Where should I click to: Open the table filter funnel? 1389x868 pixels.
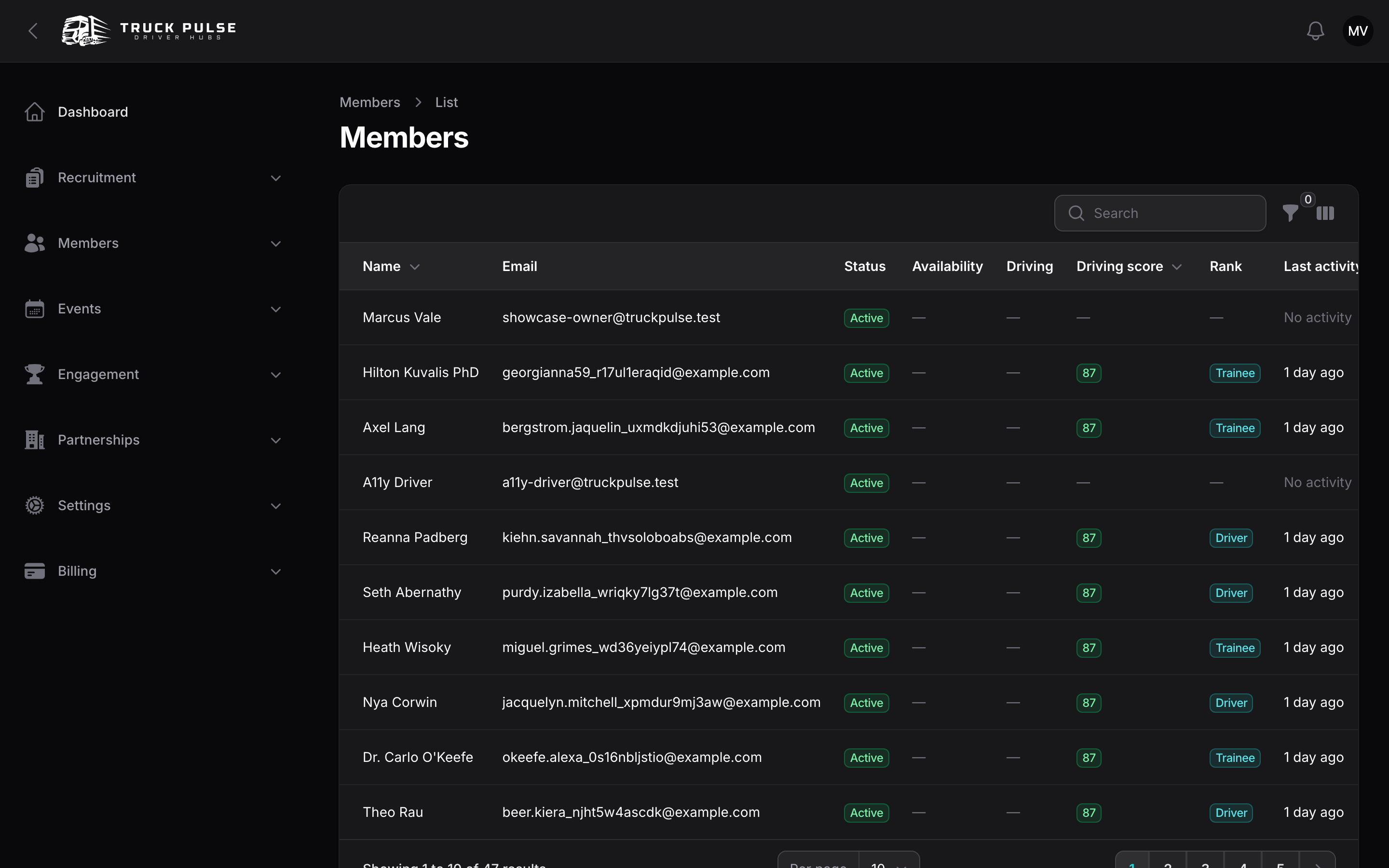[1290, 213]
